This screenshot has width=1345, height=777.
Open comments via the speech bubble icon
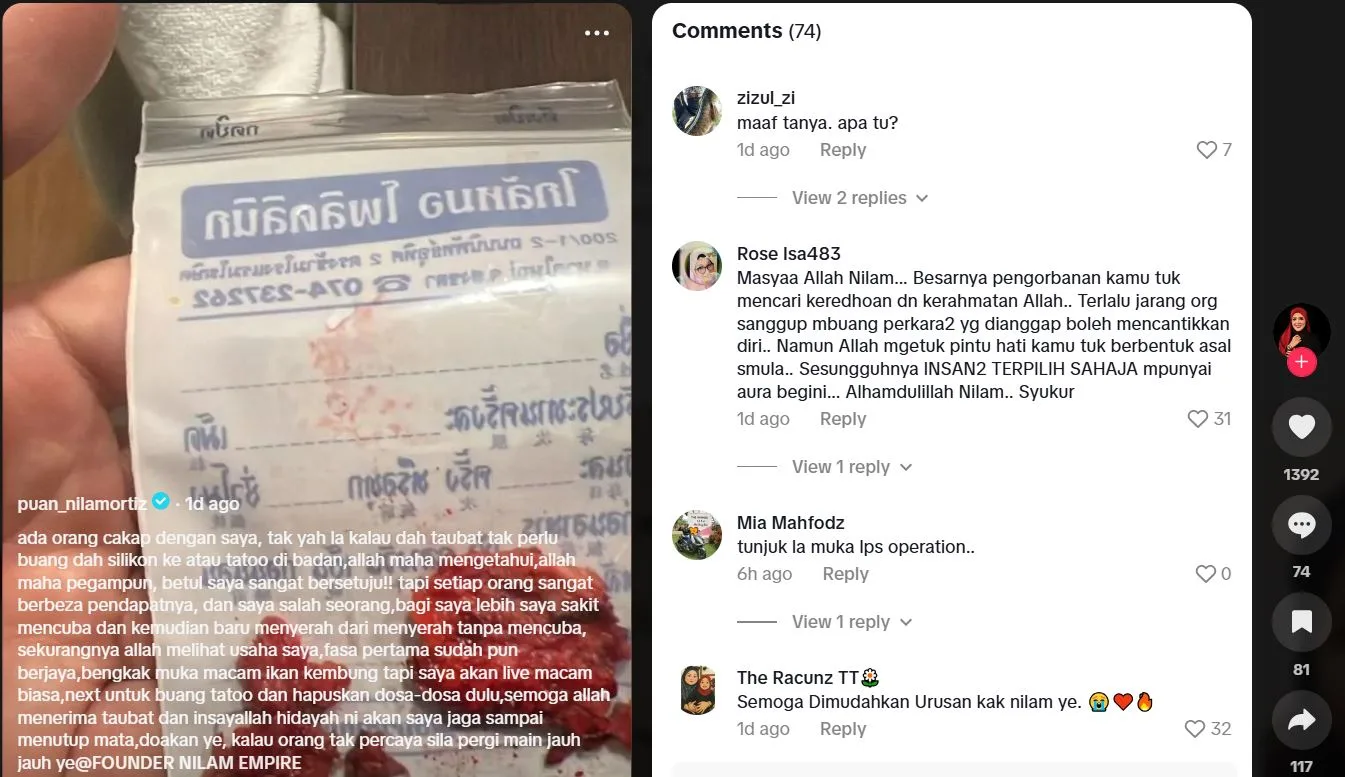[1301, 525]
